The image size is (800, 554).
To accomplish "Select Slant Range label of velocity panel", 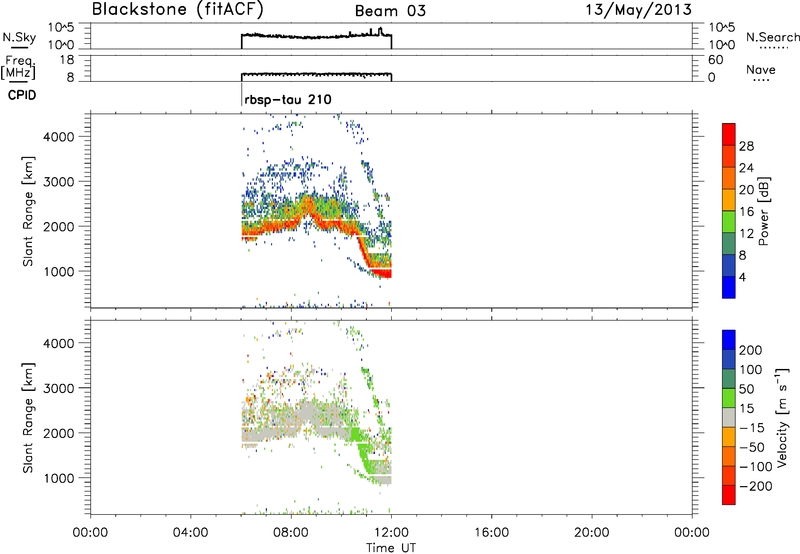I will [x=28, y=418].
